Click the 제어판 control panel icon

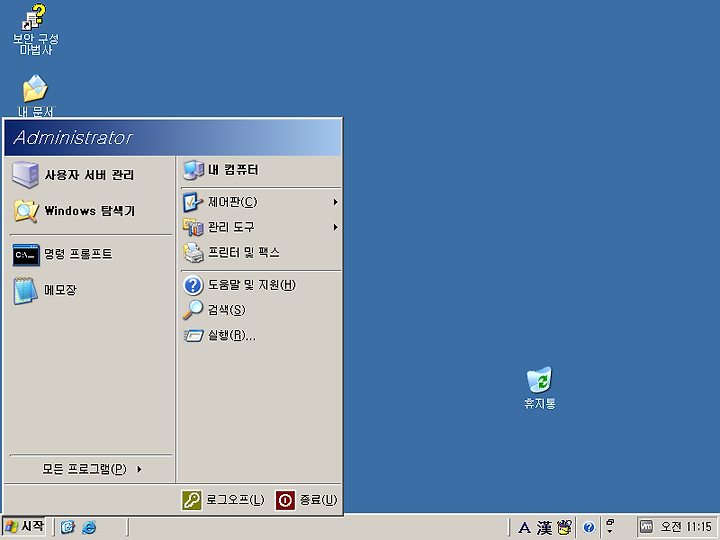click(193, 202)
